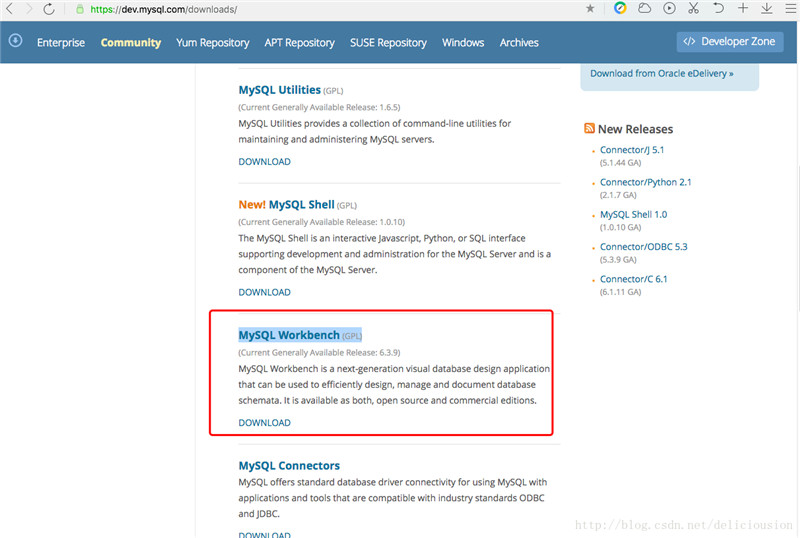800x538 pixels.
Task: Click the green lock security icon
Action: pos(80,9)
